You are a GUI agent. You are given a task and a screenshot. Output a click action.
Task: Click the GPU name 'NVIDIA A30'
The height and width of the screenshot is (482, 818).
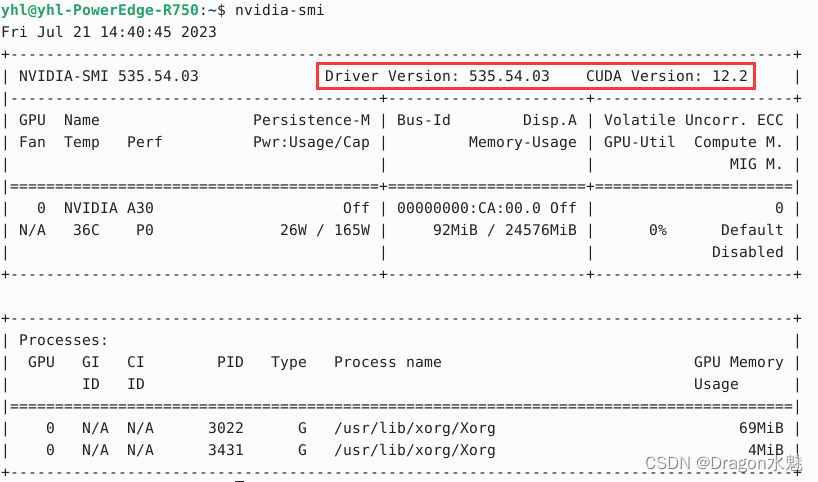point(109,208)
